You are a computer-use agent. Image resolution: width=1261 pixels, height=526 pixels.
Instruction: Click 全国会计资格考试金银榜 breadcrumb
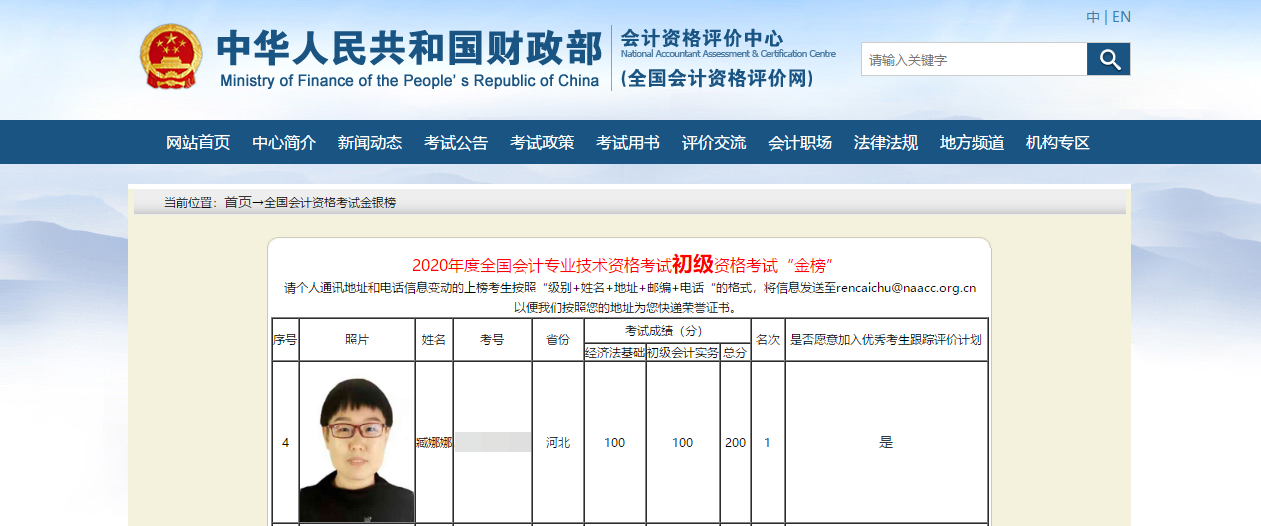click(330, 202)
